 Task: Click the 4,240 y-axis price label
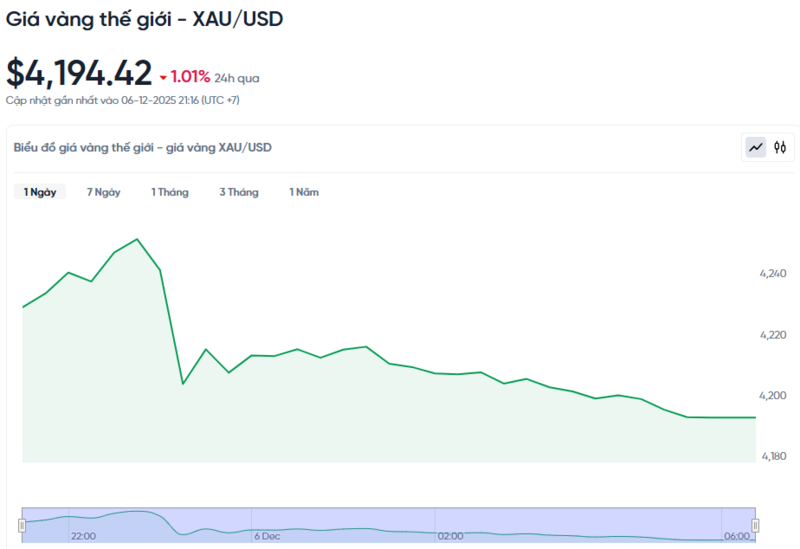774,273
